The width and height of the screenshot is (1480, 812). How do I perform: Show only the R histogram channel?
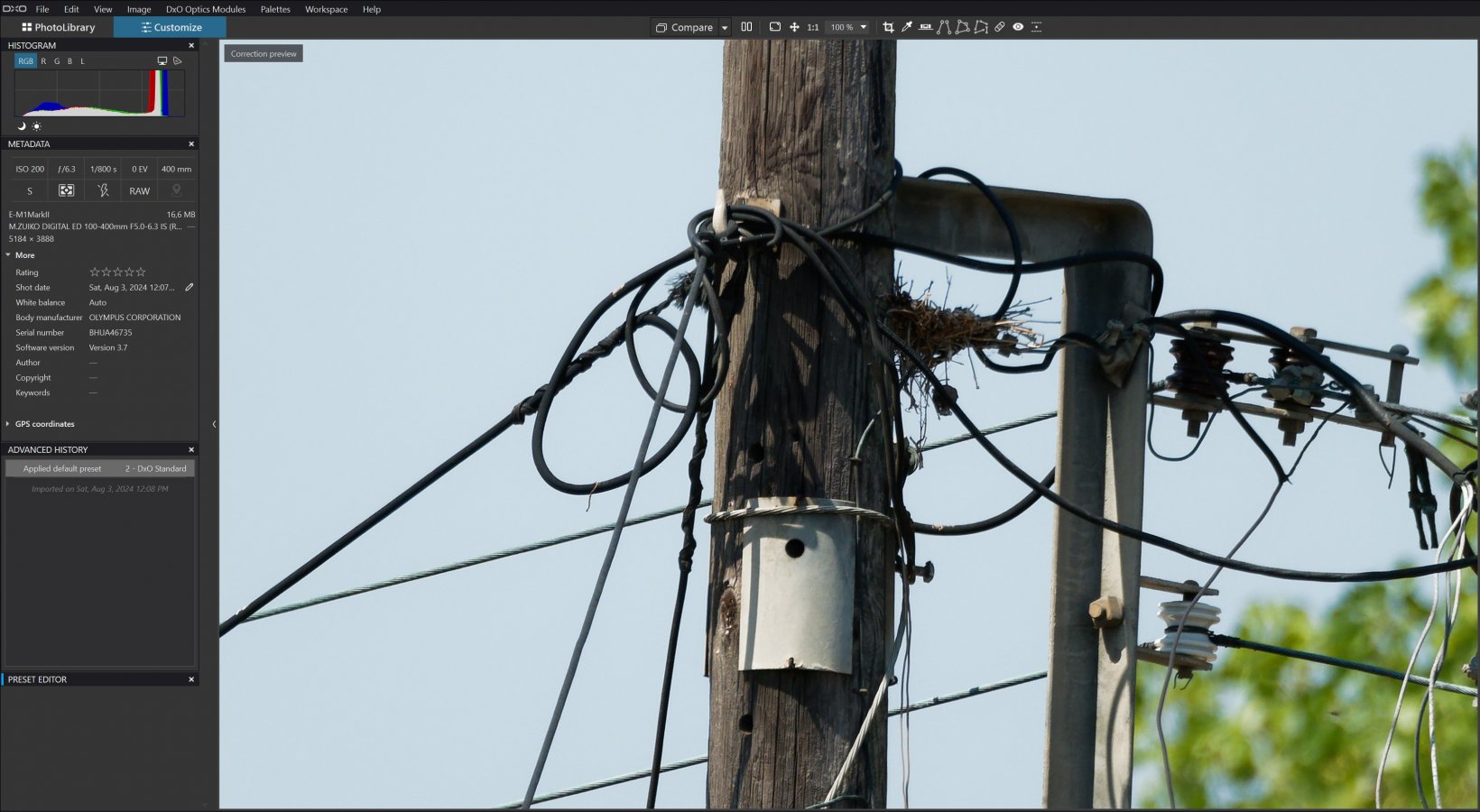point(43,61)
